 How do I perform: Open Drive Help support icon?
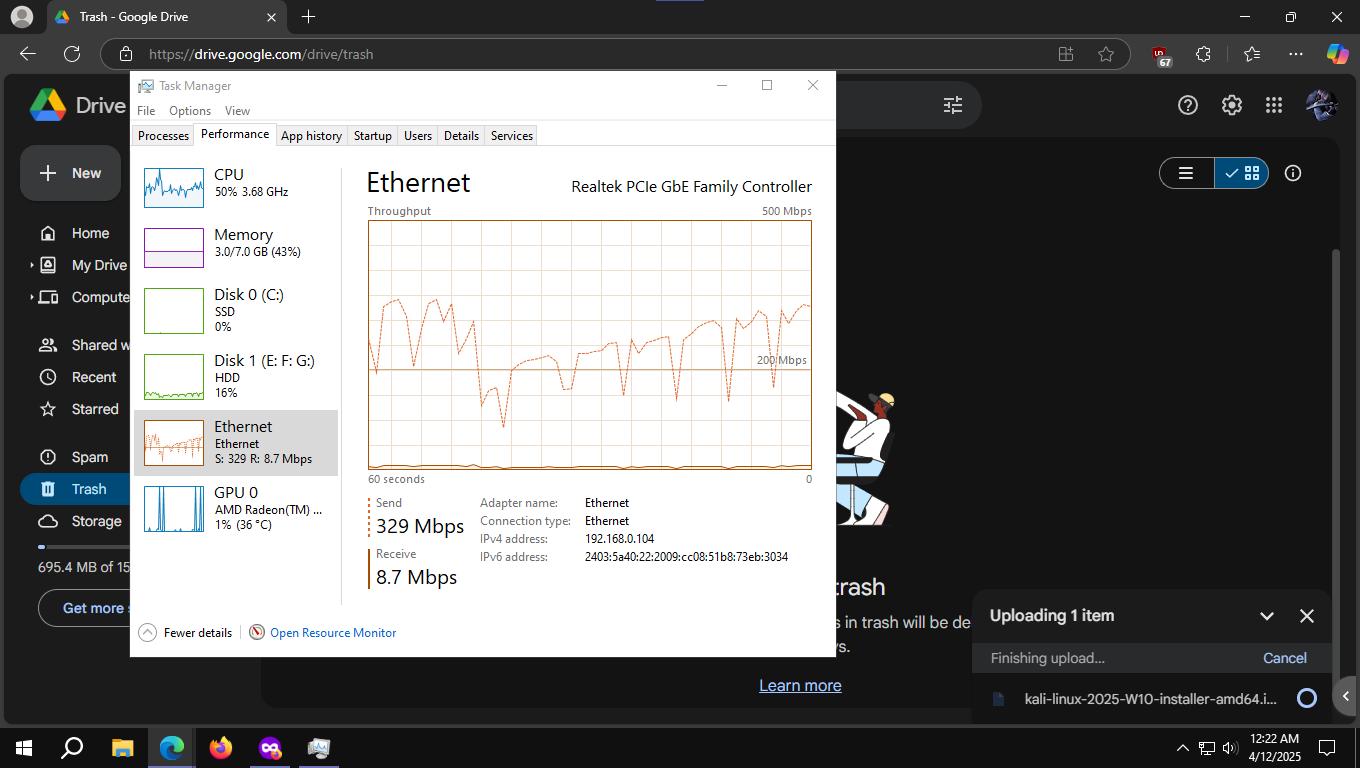1188,105
